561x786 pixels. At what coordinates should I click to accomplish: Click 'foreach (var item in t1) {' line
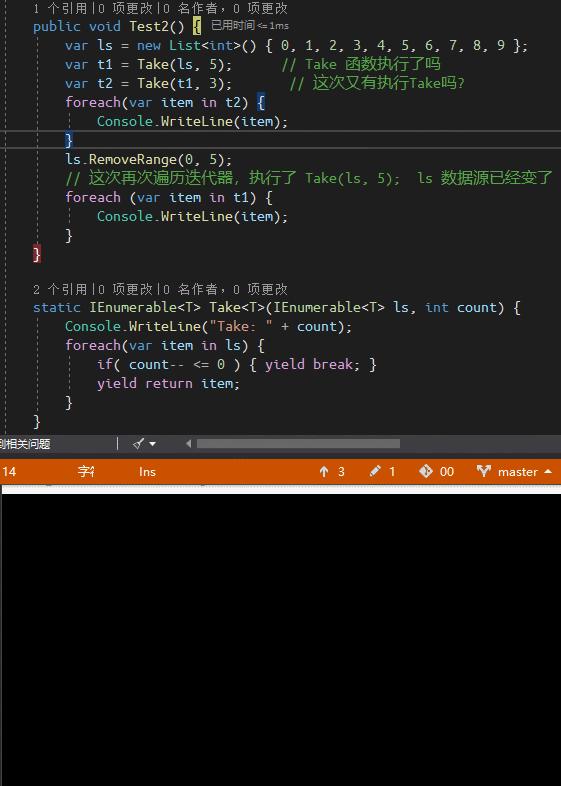169,198
